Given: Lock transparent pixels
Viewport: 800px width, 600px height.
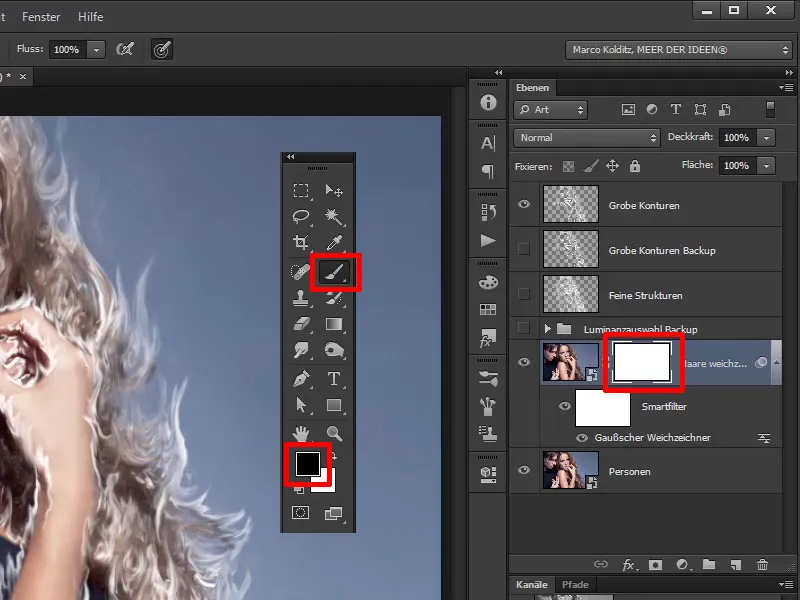Looking at the screenshot, I should click(x=568, y=166).
